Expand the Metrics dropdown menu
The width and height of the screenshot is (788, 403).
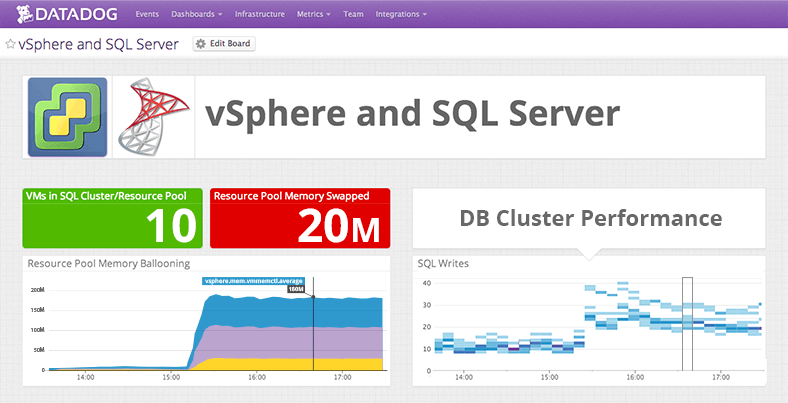(314, 14)
